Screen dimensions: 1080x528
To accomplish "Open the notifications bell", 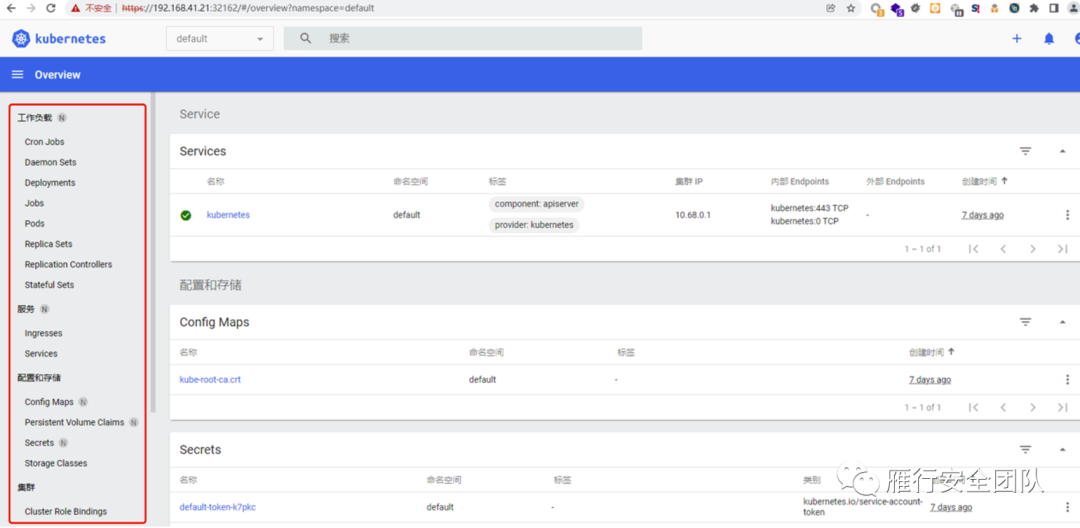I will [x=1049, y=39].
